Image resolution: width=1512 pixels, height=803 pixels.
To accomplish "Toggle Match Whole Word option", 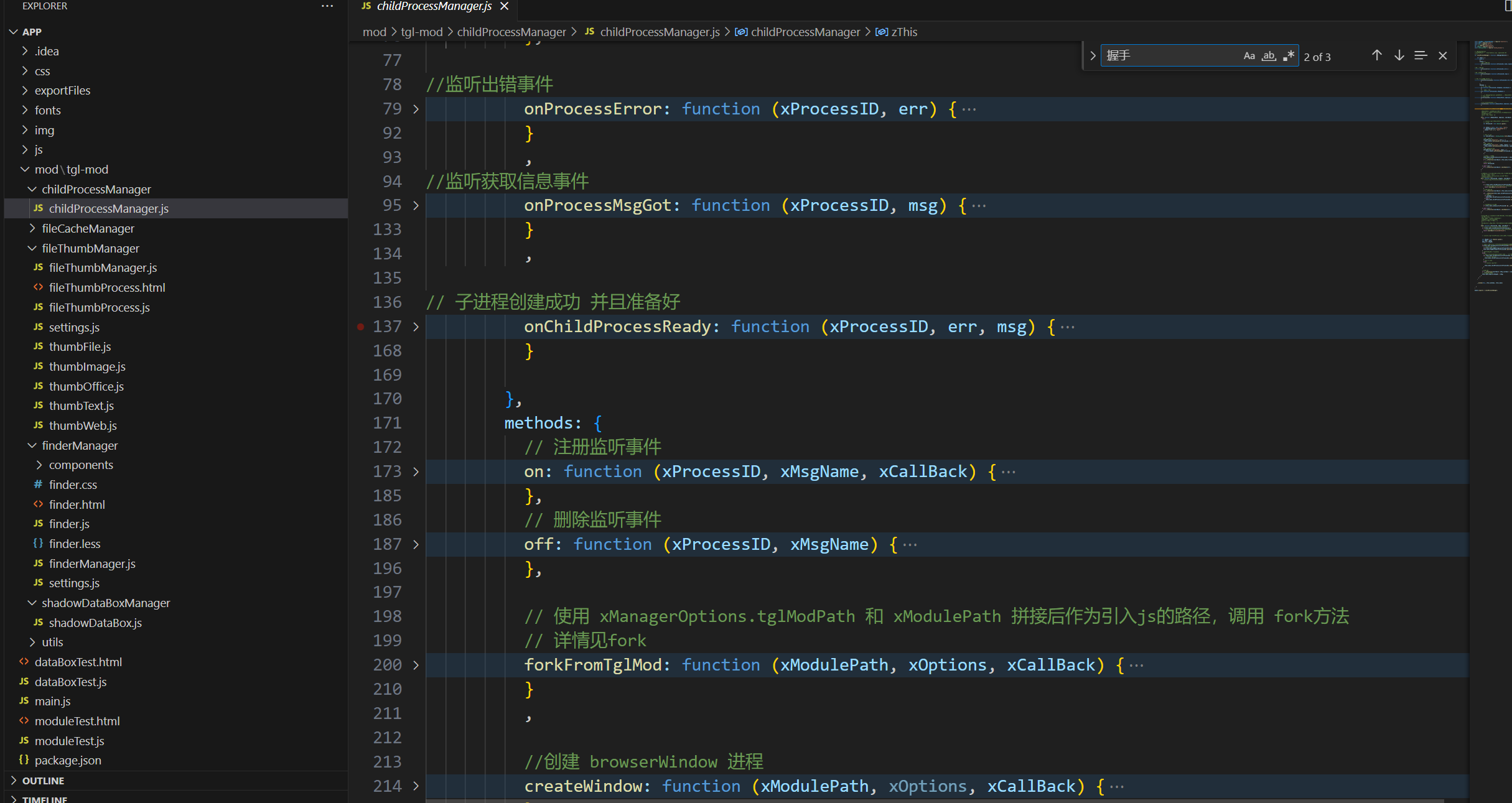I will click(x=1269, y=56).
